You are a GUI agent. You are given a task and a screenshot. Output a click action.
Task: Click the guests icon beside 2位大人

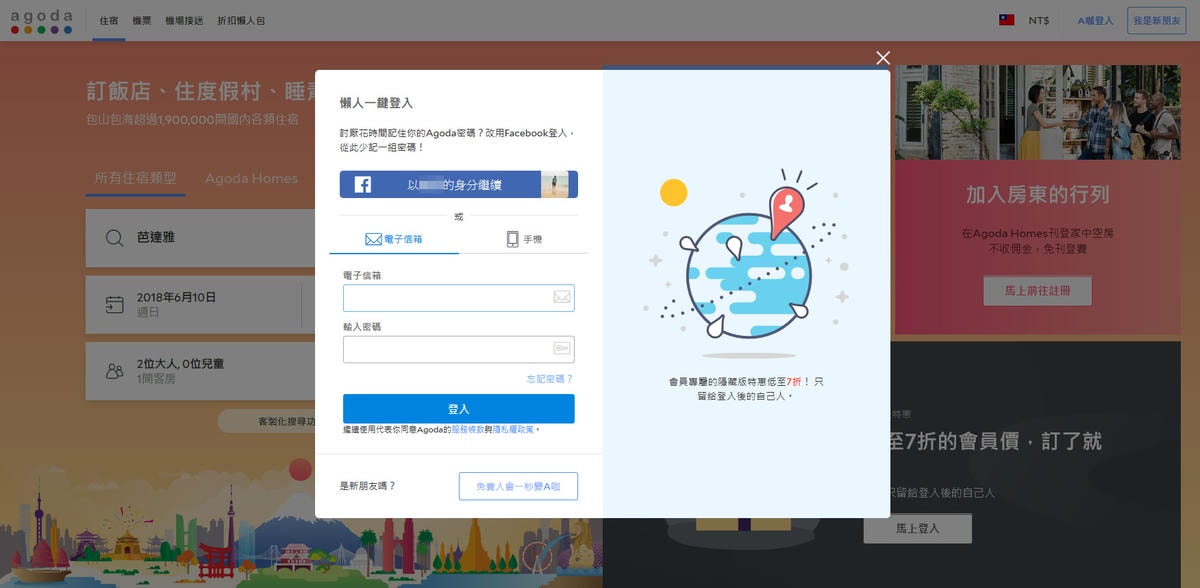115,371
